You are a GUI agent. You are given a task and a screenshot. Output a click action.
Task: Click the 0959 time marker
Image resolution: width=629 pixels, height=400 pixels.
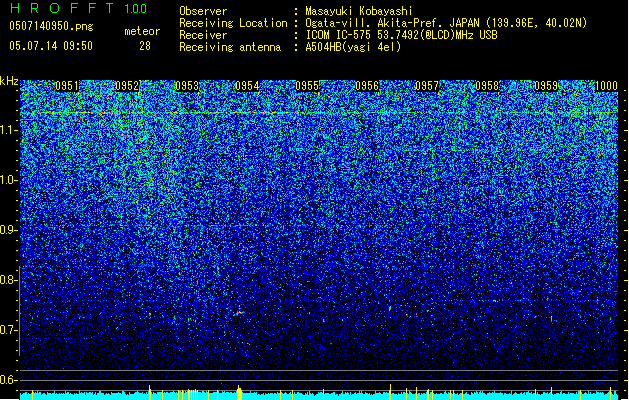tap(546, 86)
